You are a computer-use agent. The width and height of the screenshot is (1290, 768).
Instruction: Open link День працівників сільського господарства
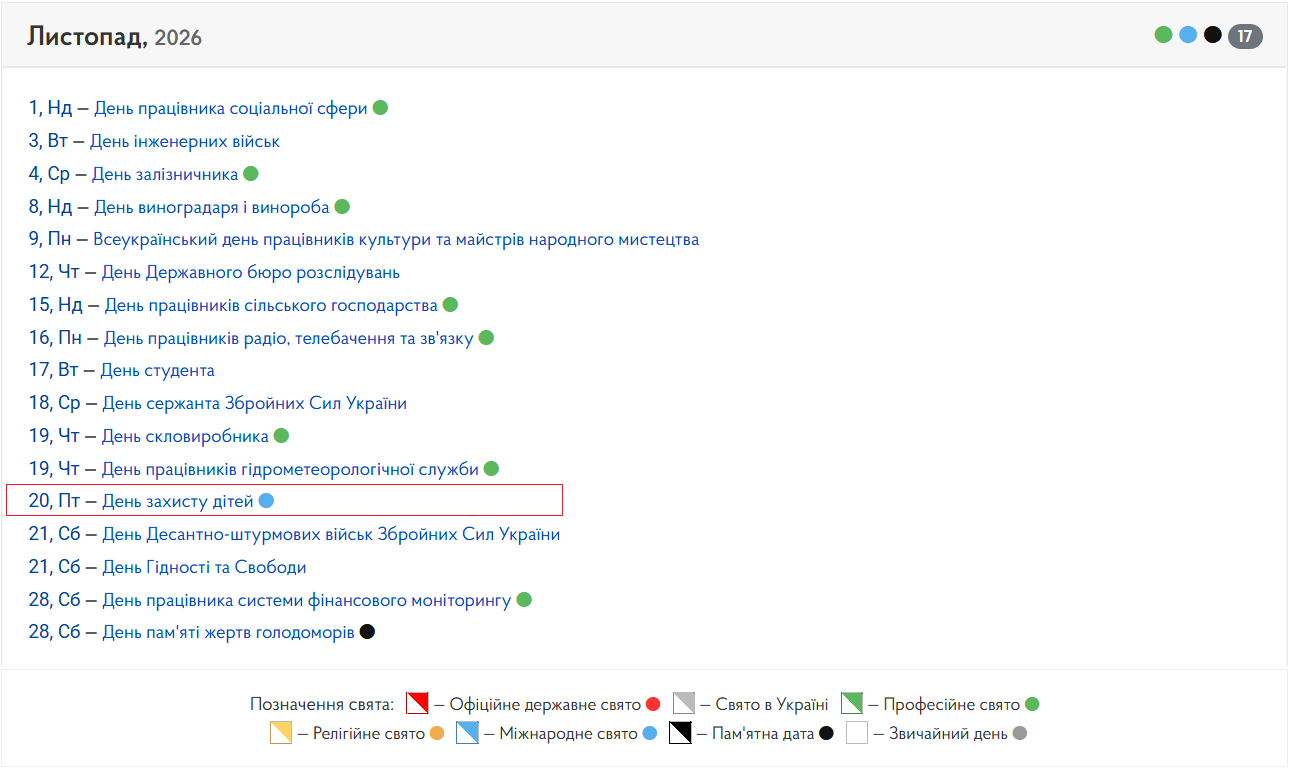click(271, 305)
